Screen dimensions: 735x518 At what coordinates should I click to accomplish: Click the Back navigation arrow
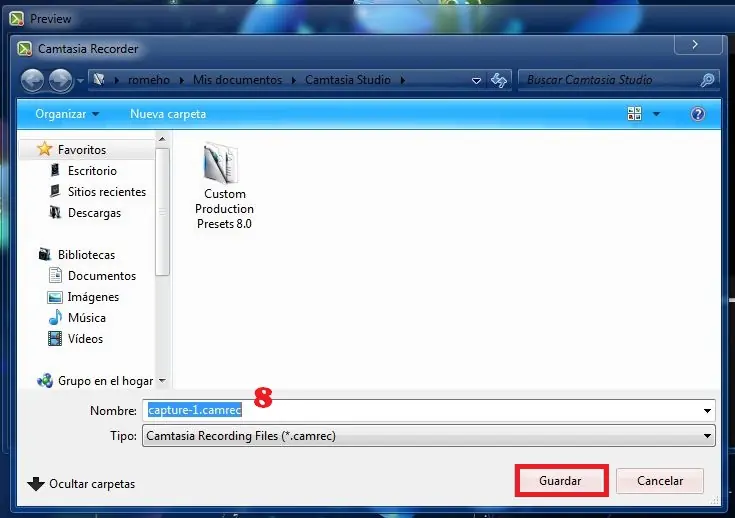pyautogui.click(x=32, y=80)
